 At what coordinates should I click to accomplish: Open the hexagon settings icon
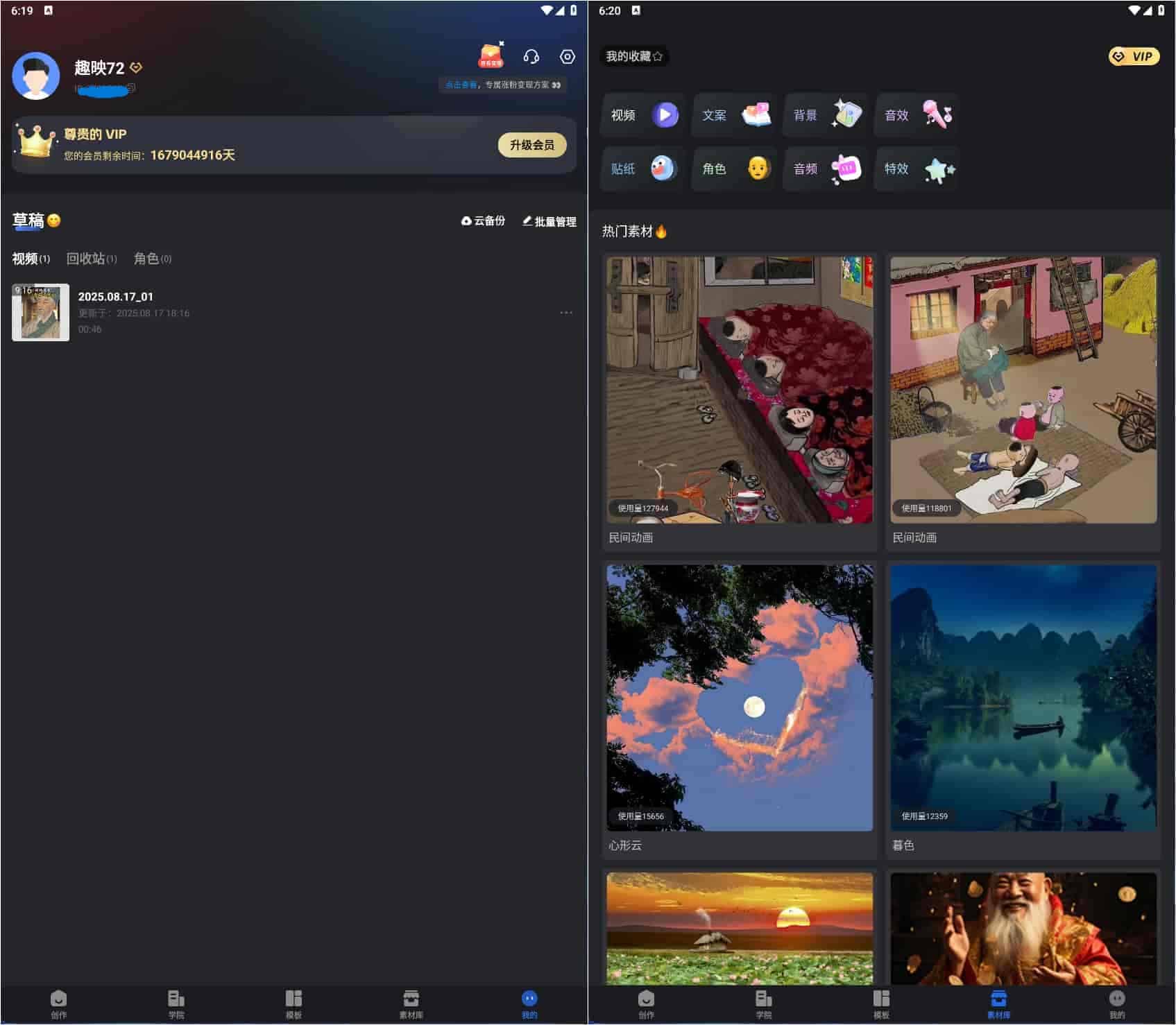tap(568, 57)
